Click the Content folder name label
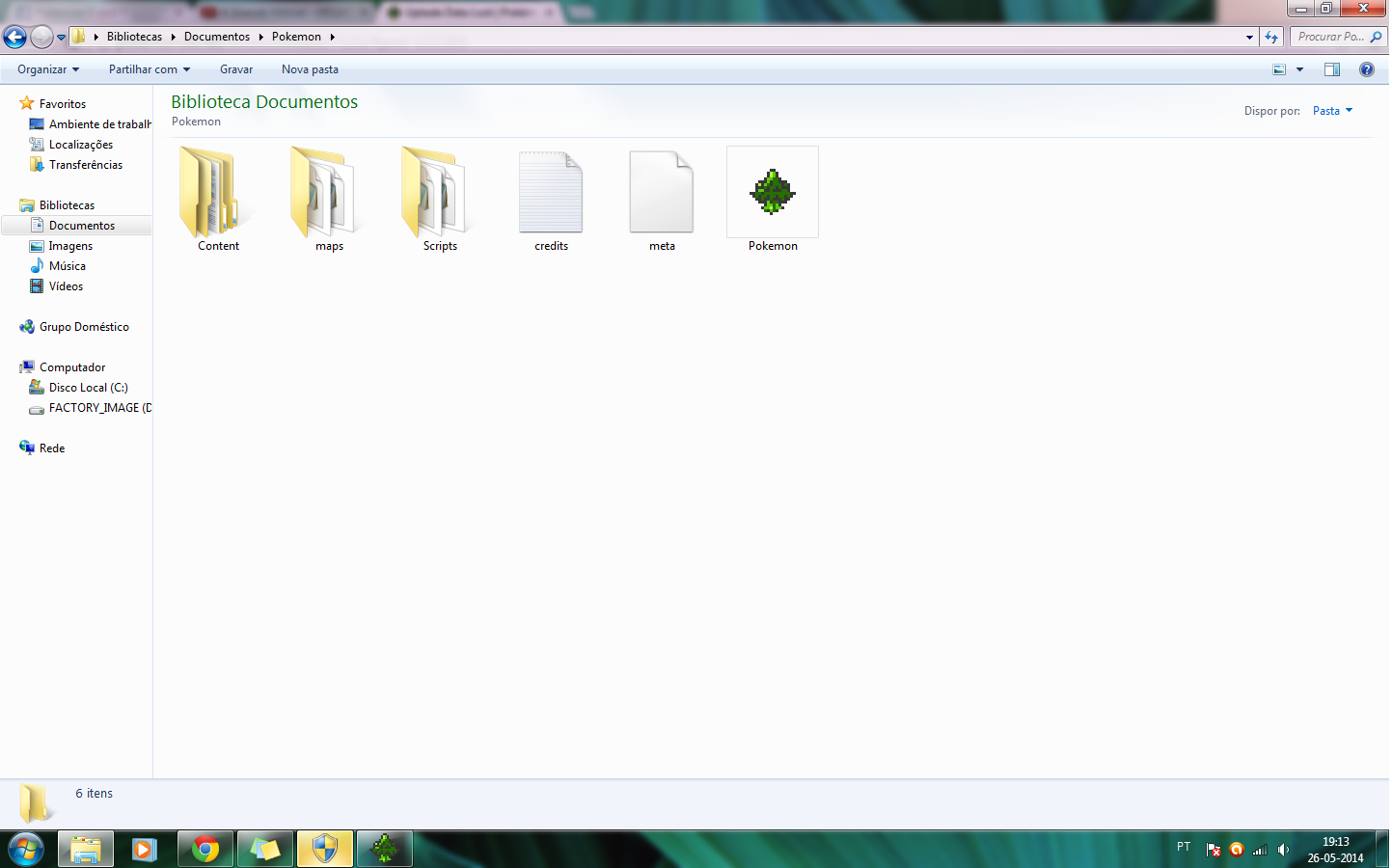 pos(218,246)
